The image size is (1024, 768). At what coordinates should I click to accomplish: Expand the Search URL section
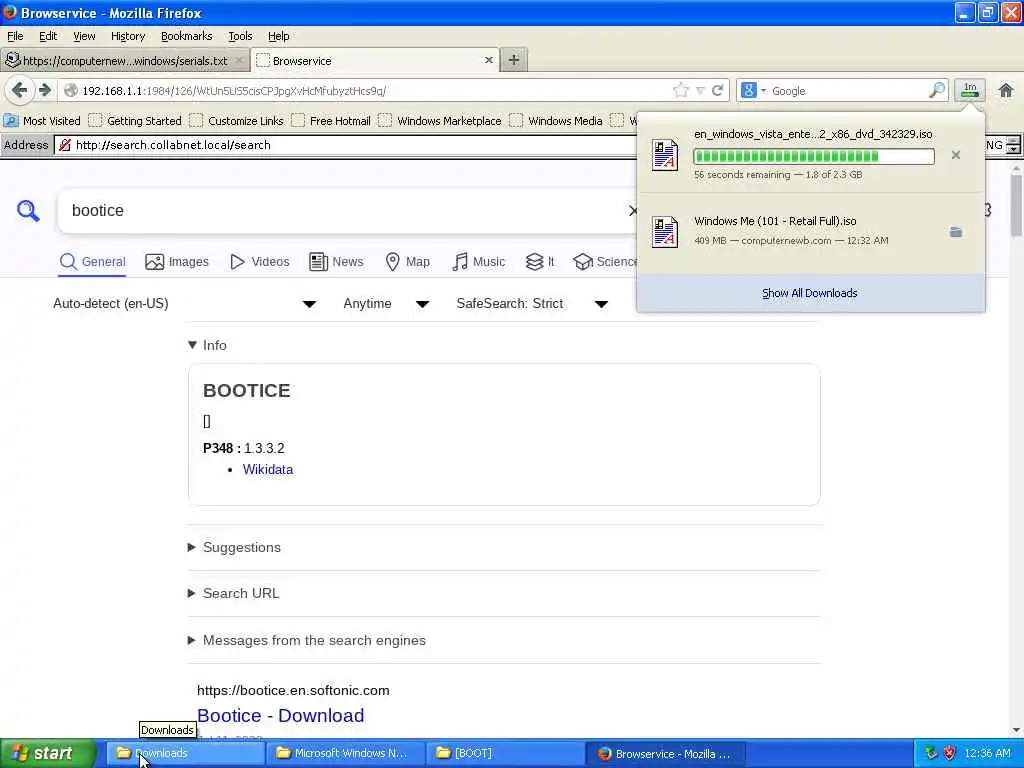pyautogui.click(x=234, y=593)
